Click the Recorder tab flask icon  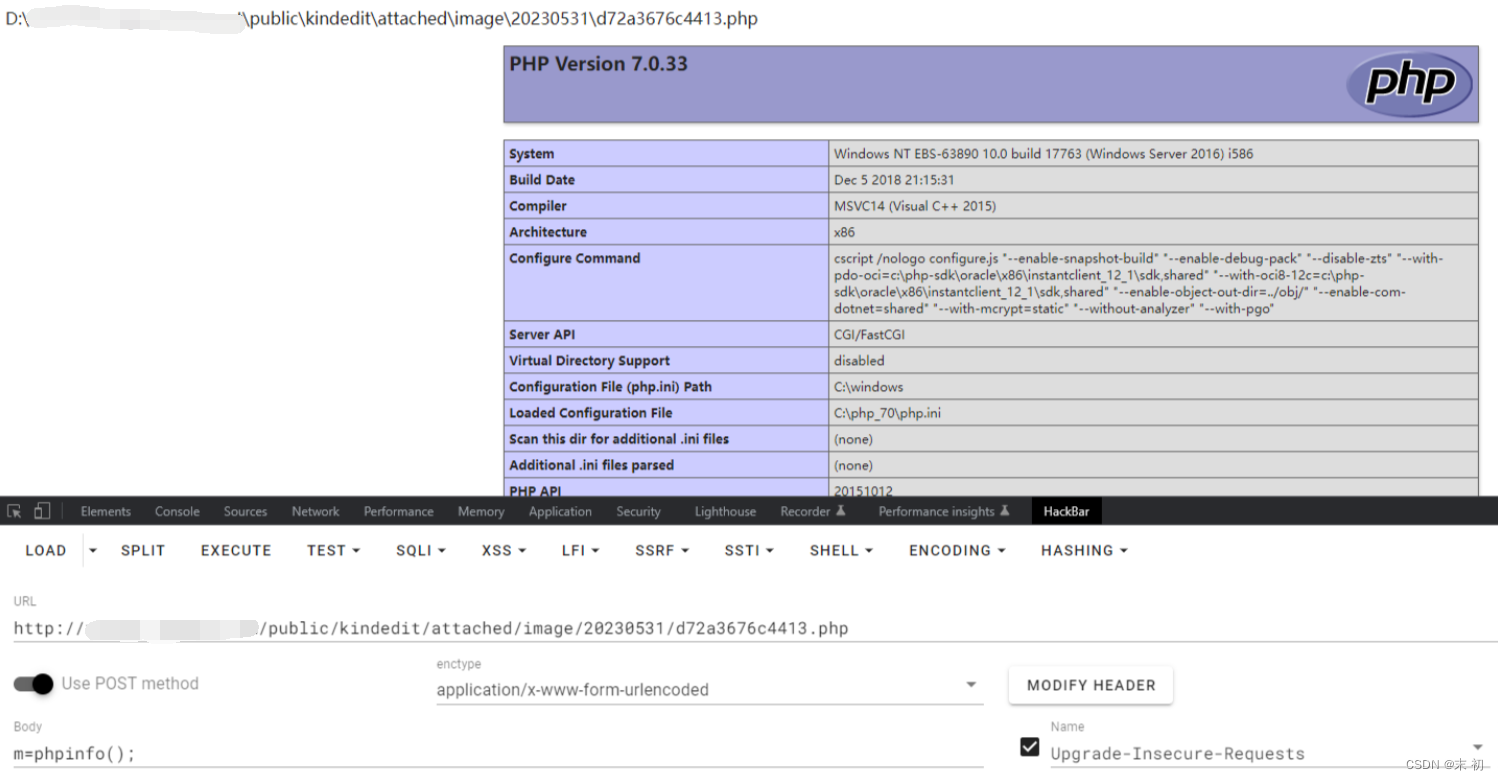841,511
